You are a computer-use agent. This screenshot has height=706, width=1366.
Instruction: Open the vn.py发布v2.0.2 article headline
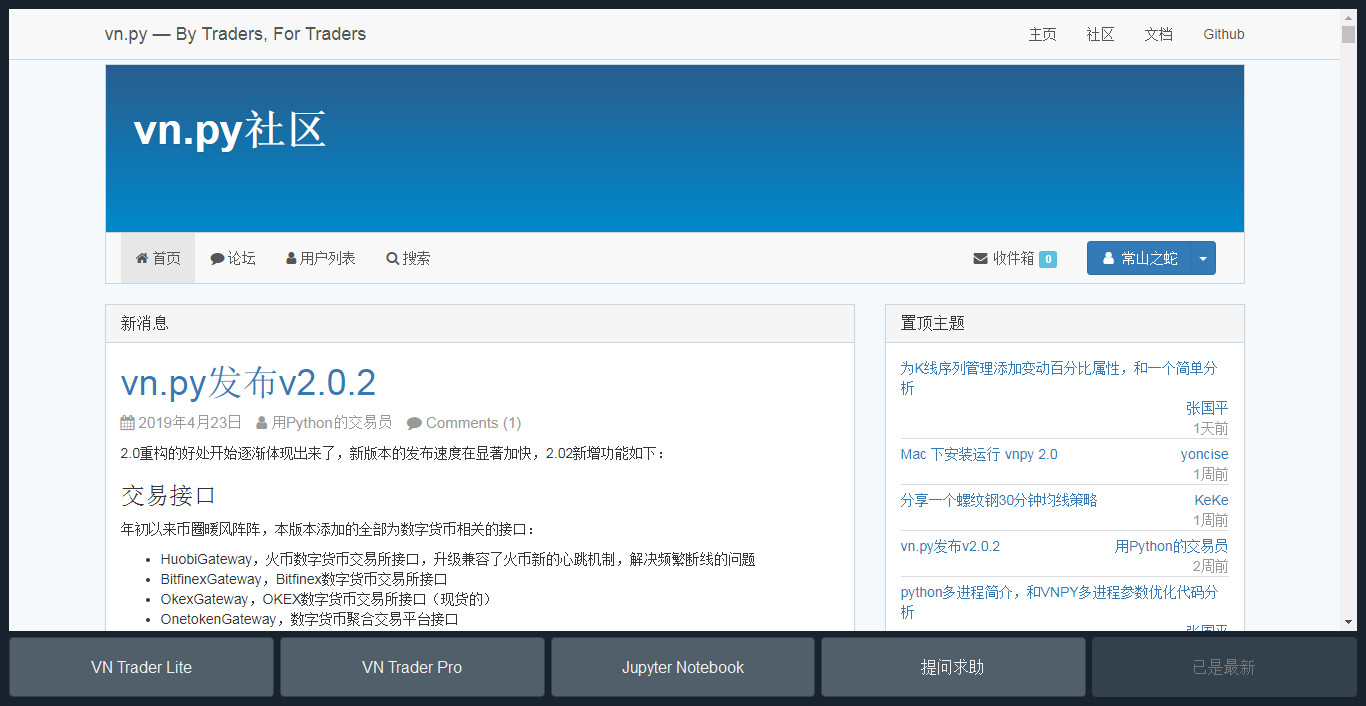click(x=248, y=383)
